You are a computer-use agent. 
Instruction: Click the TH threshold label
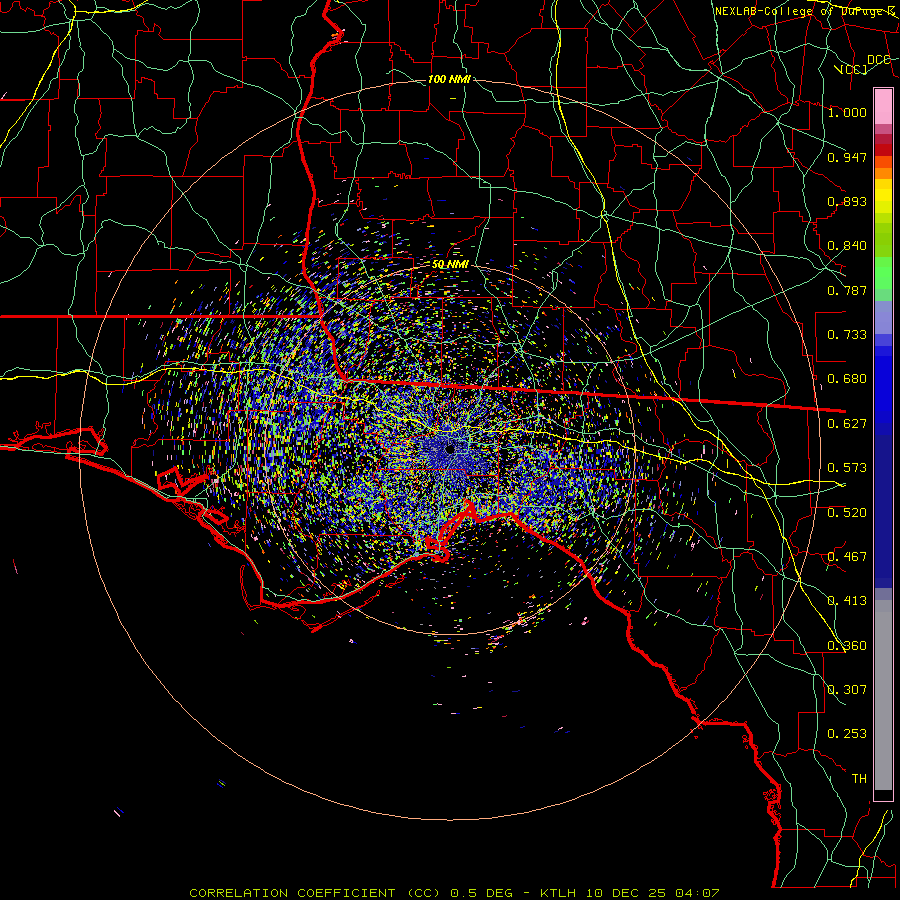coord(859,779)
